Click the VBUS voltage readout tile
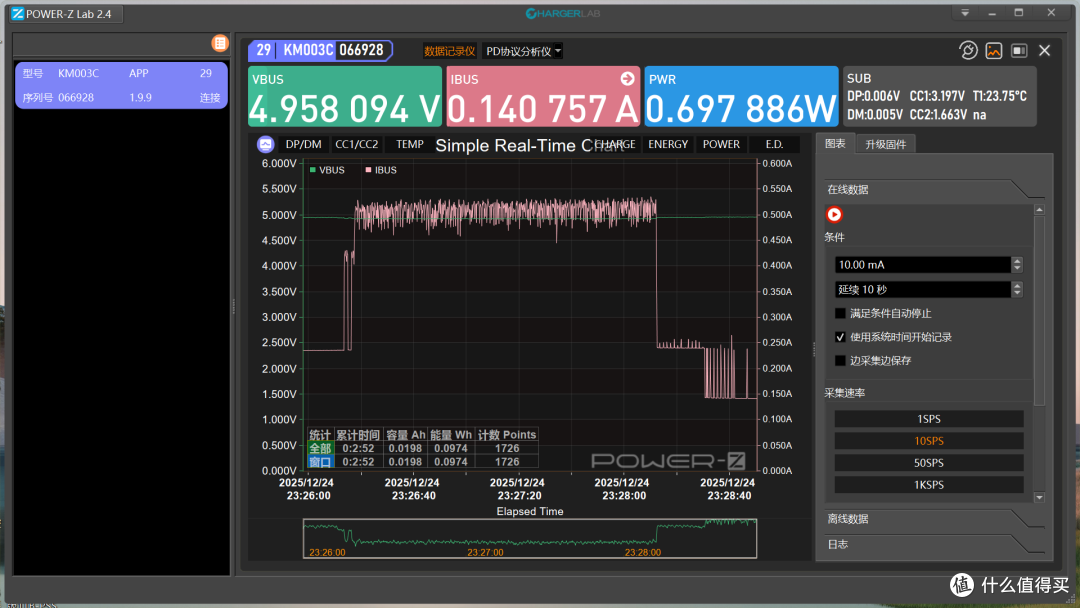Image resolution: width=1080 pixels, height=608 pixels. 344,96
